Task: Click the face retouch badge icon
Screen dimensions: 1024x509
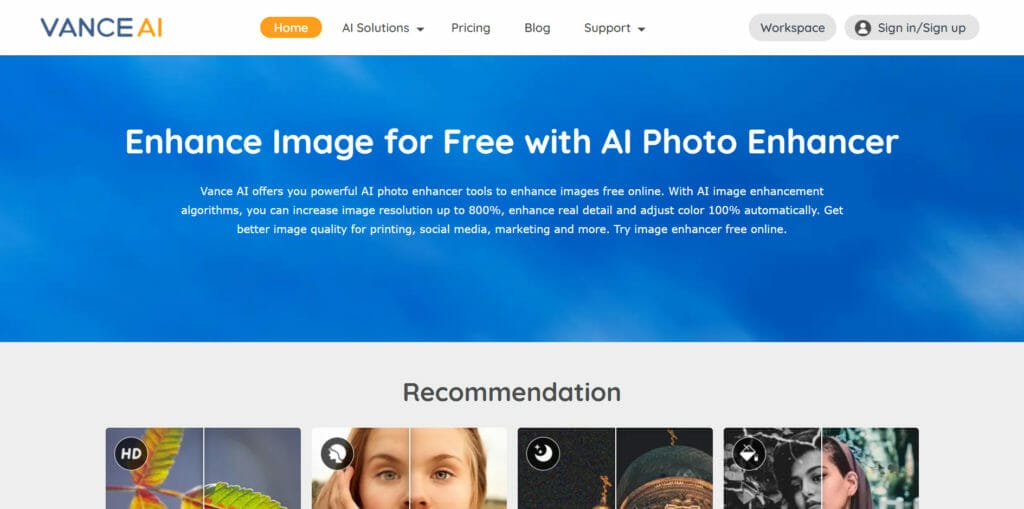Action: coord(337,453)
